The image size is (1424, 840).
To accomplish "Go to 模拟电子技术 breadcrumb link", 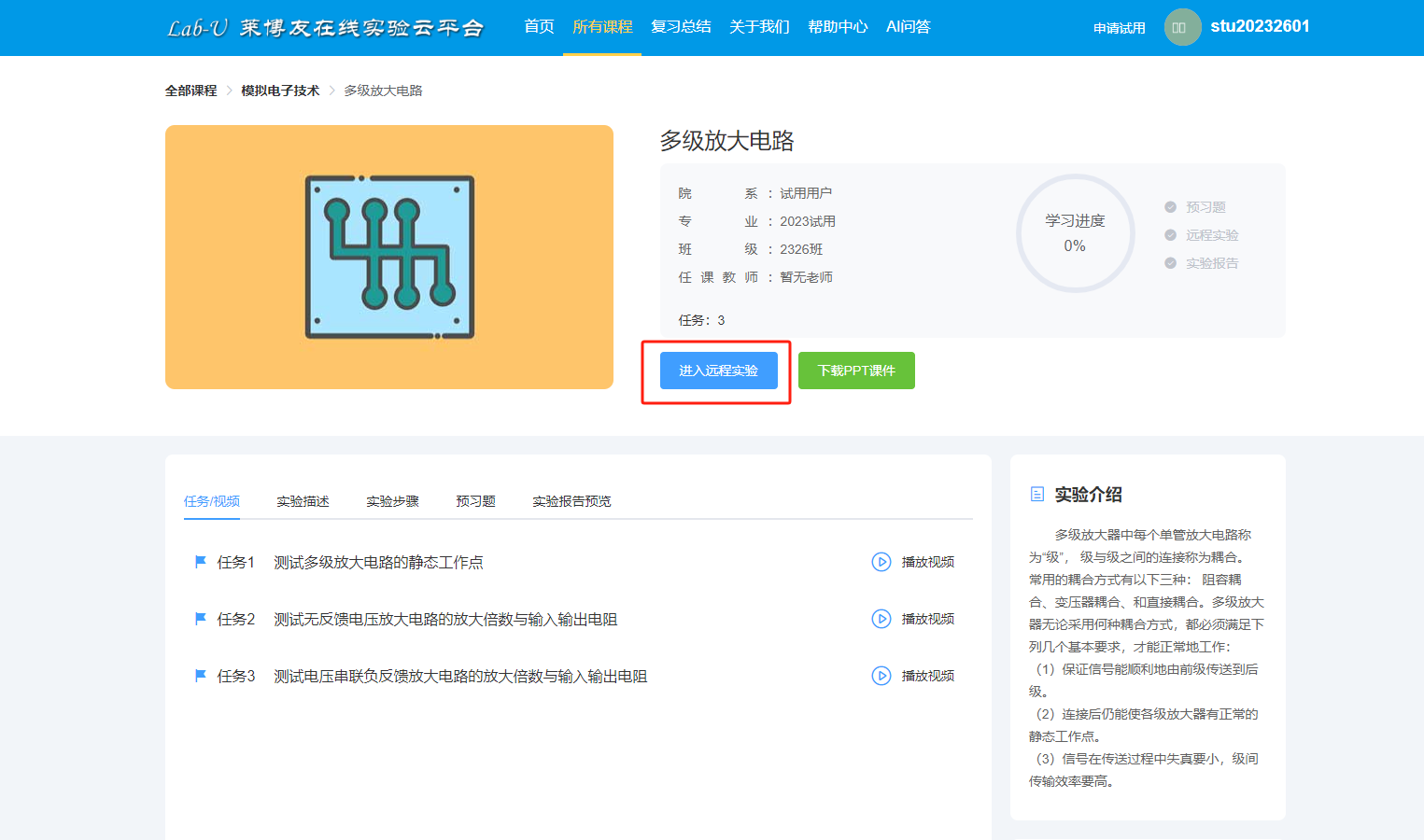I will pyautogui.click(x=280, y=91).
